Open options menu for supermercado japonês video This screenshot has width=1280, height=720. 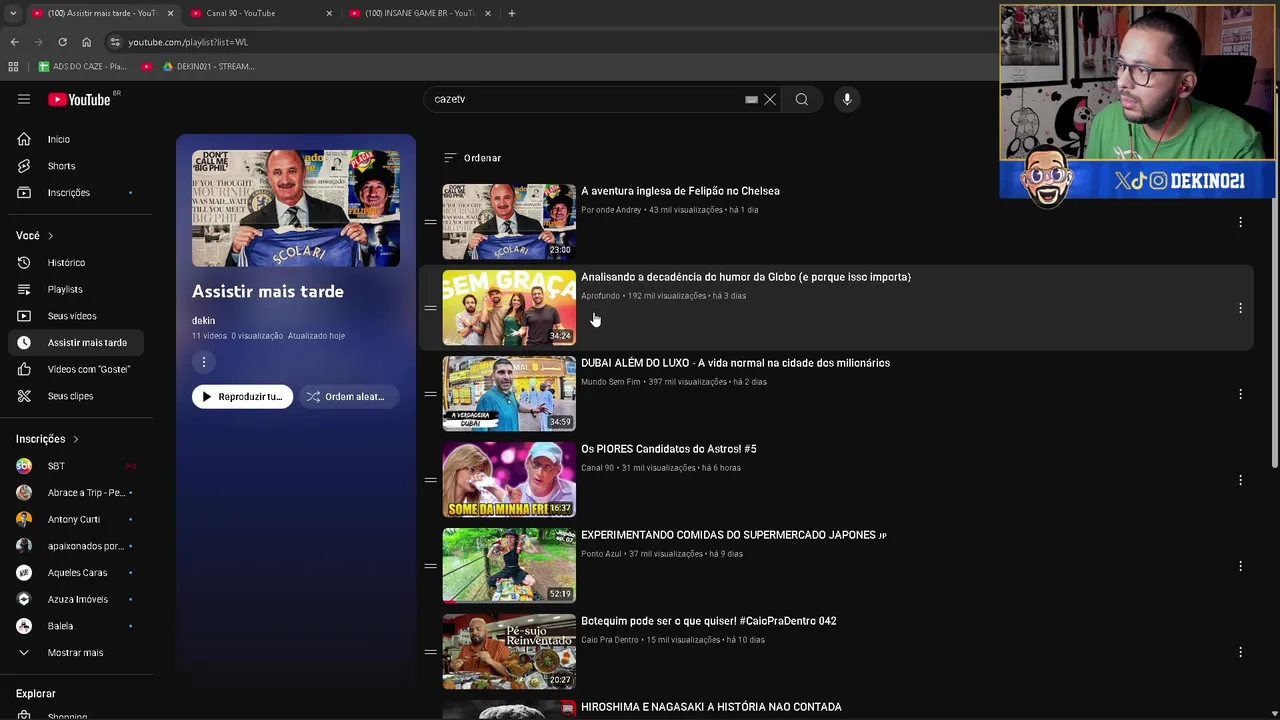(1240, 566)
